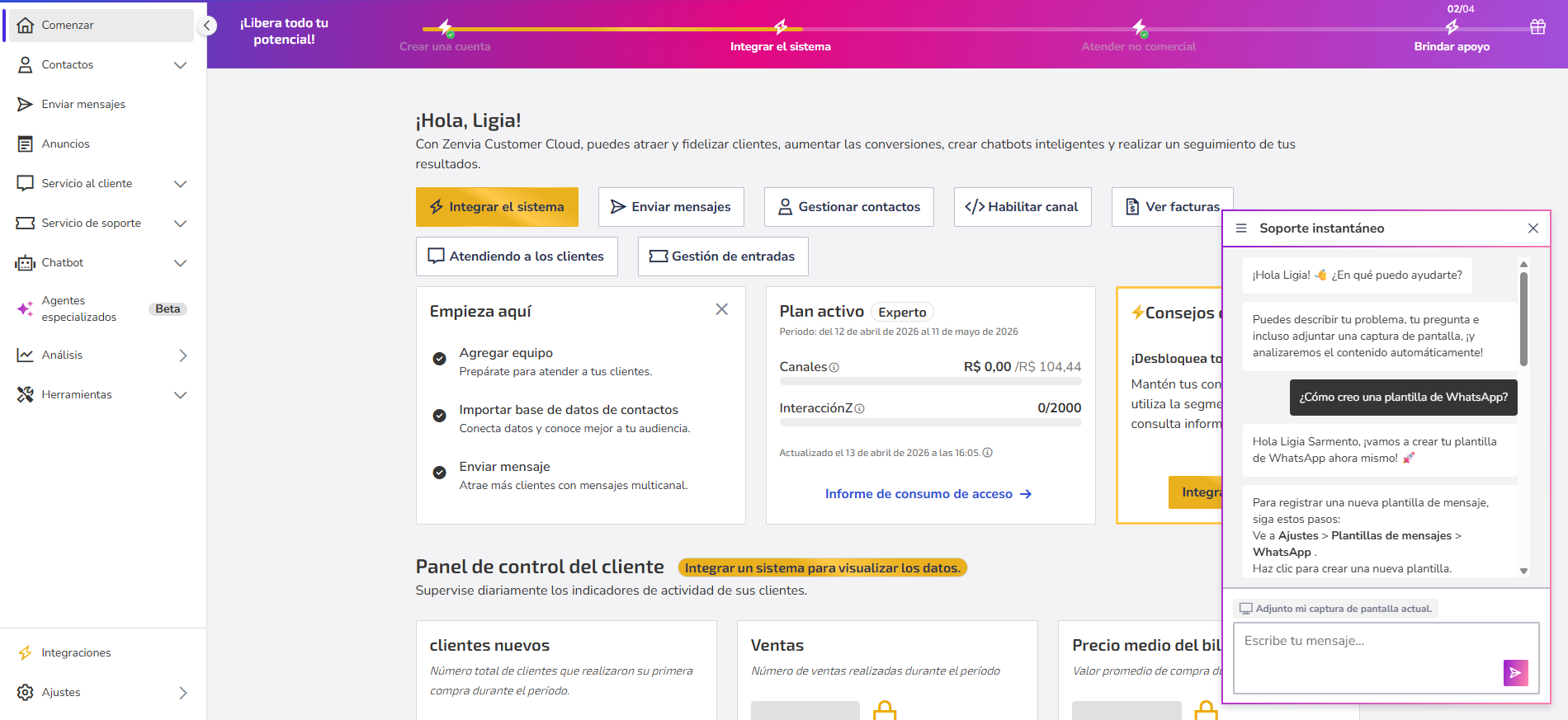Expand the Ajustes arrow
Image resolution: width=1568 pixels, height=720 pixels.
coord(183,693)
